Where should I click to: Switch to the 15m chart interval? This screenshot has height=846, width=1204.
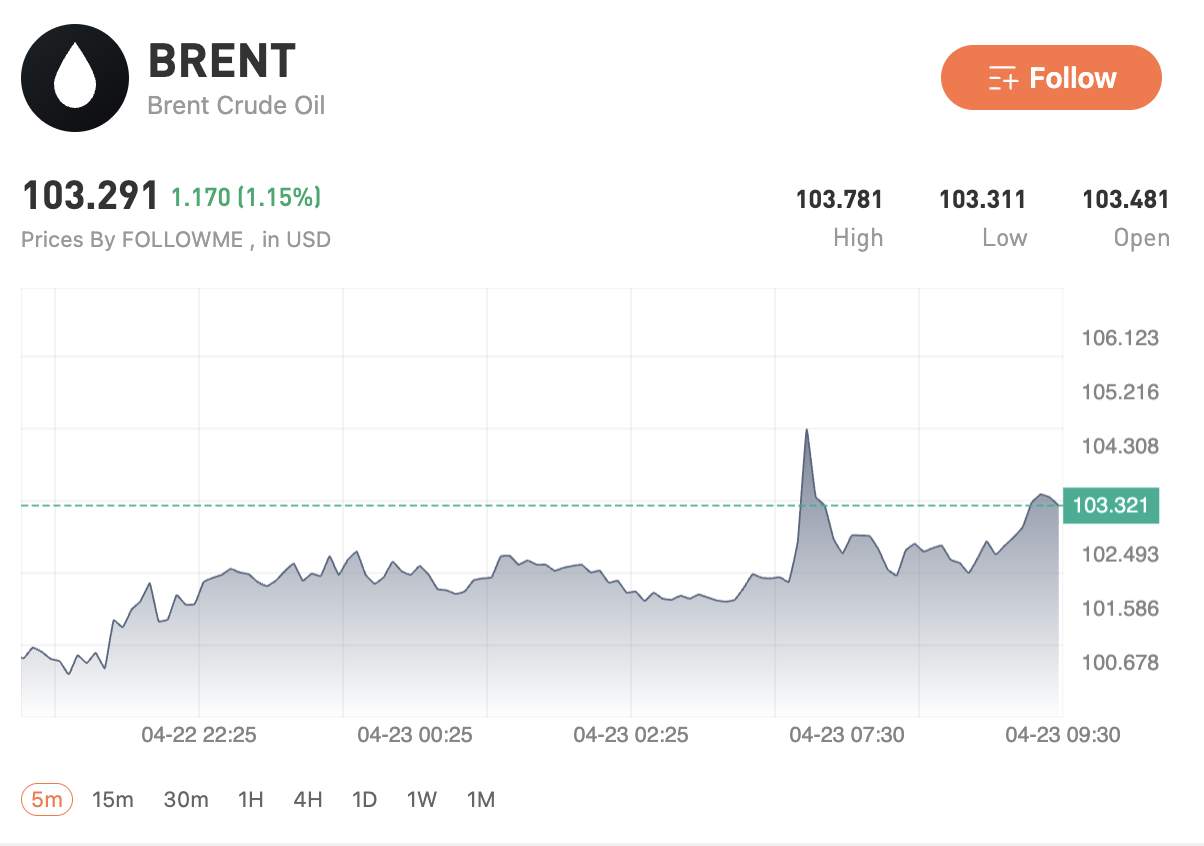114,799
